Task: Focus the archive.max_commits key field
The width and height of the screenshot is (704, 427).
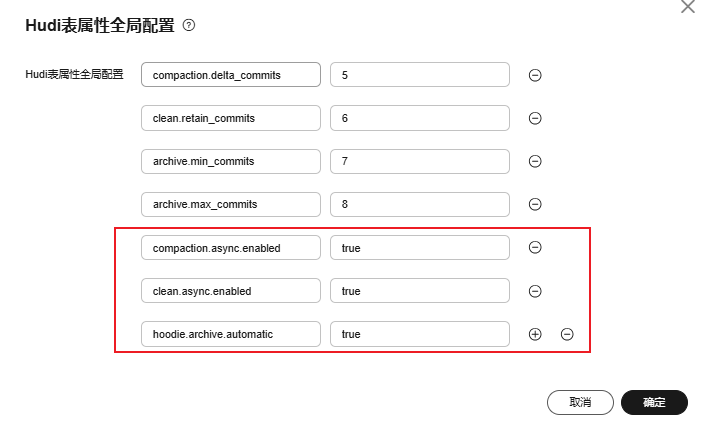Action: coord(231,204)
